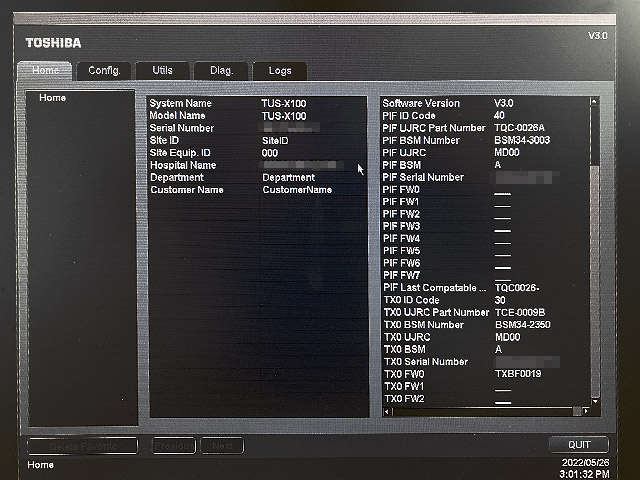Click the V3.0 version label at top right
Image resolution: width=640 pixels, height=480 pixels.
pos(598,36)
